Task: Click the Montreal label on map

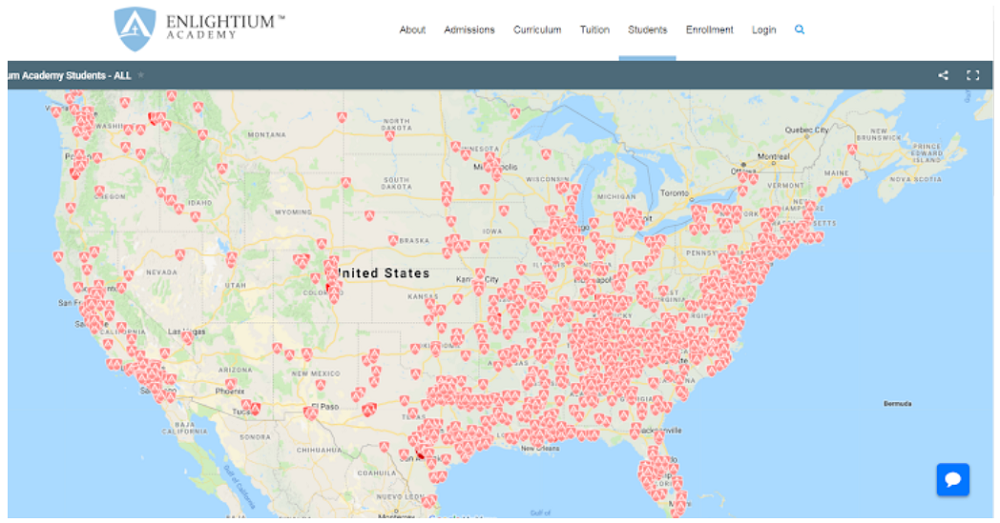Action: (x=773, y=156)
